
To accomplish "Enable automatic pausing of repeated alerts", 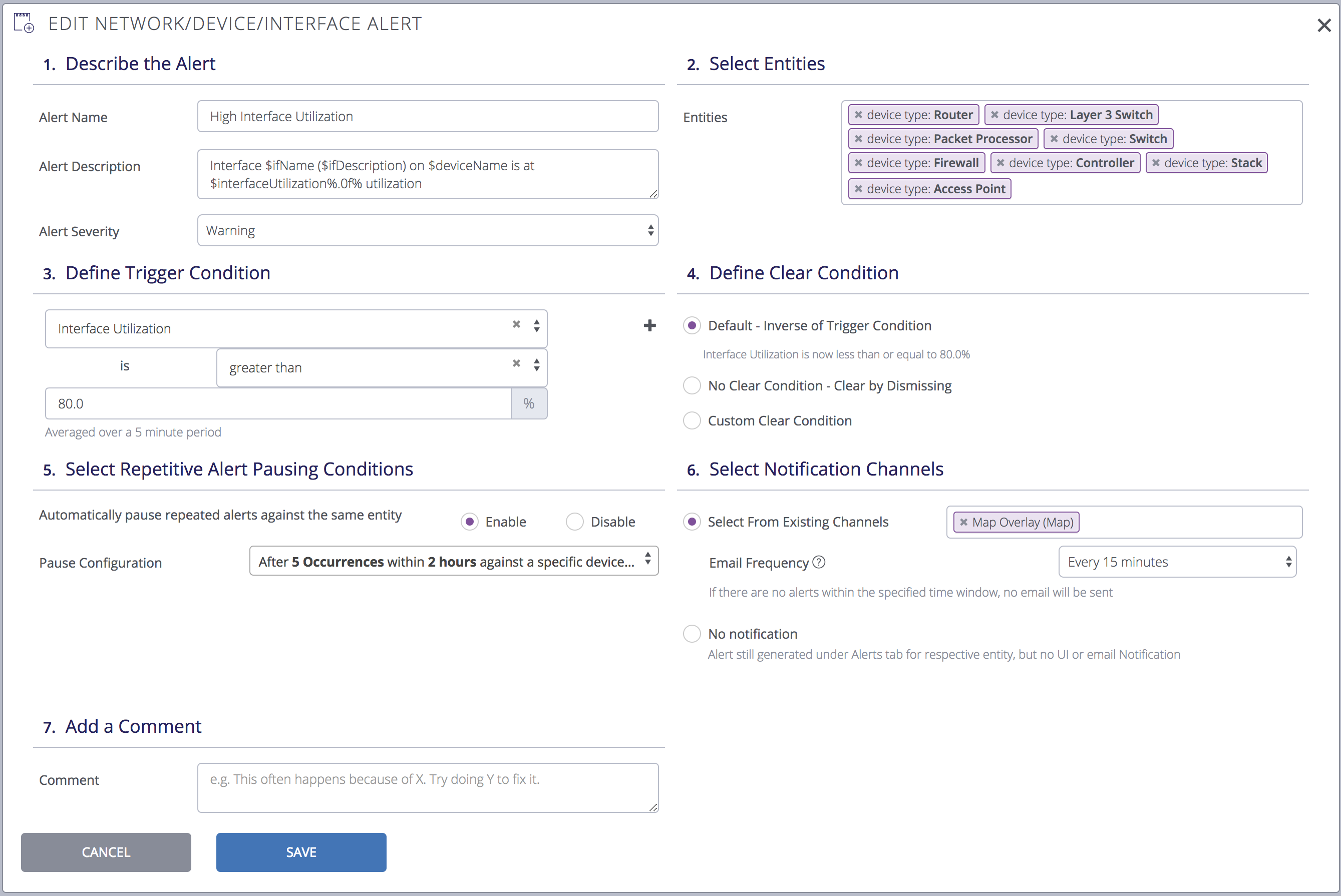I will (469, 522).
